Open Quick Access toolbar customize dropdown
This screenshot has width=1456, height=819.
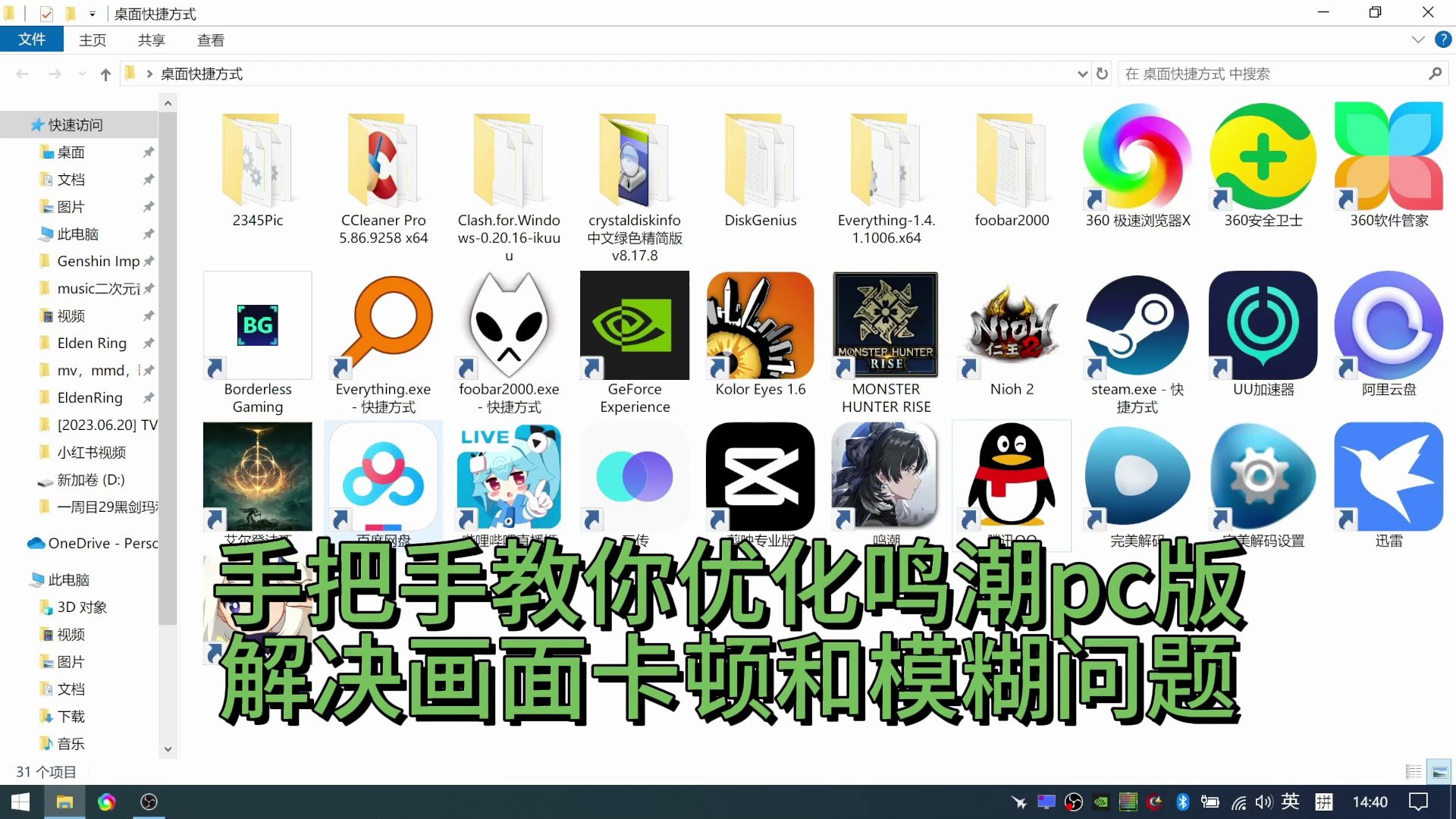click(92, 14)
